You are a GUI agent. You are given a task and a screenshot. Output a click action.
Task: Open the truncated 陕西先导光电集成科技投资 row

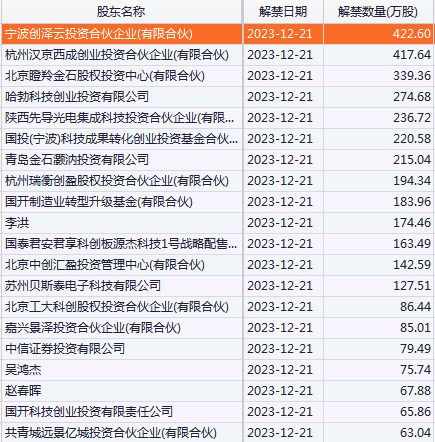click(217, 118)
